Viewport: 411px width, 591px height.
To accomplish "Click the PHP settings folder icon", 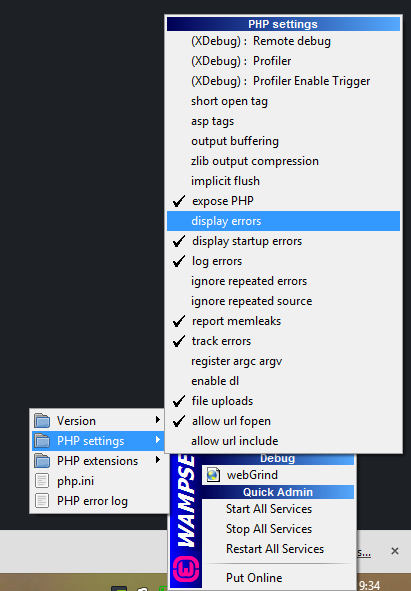I will point(42,441).
